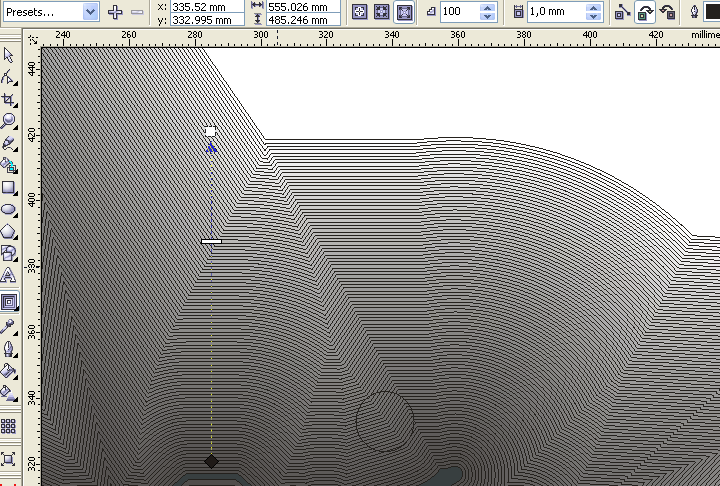Screen dimensions: 720x486
Task: Decrease contour offset value
Action: point(593,17)
